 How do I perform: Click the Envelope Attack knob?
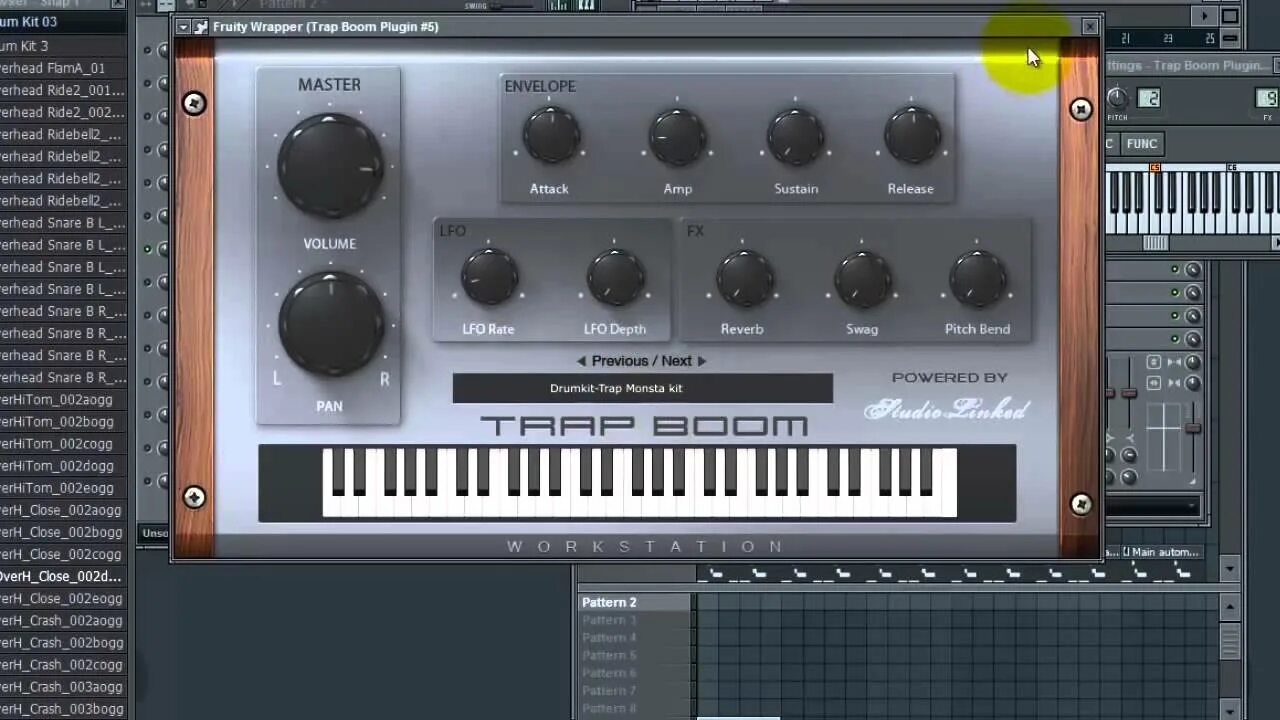click(550, 136)
